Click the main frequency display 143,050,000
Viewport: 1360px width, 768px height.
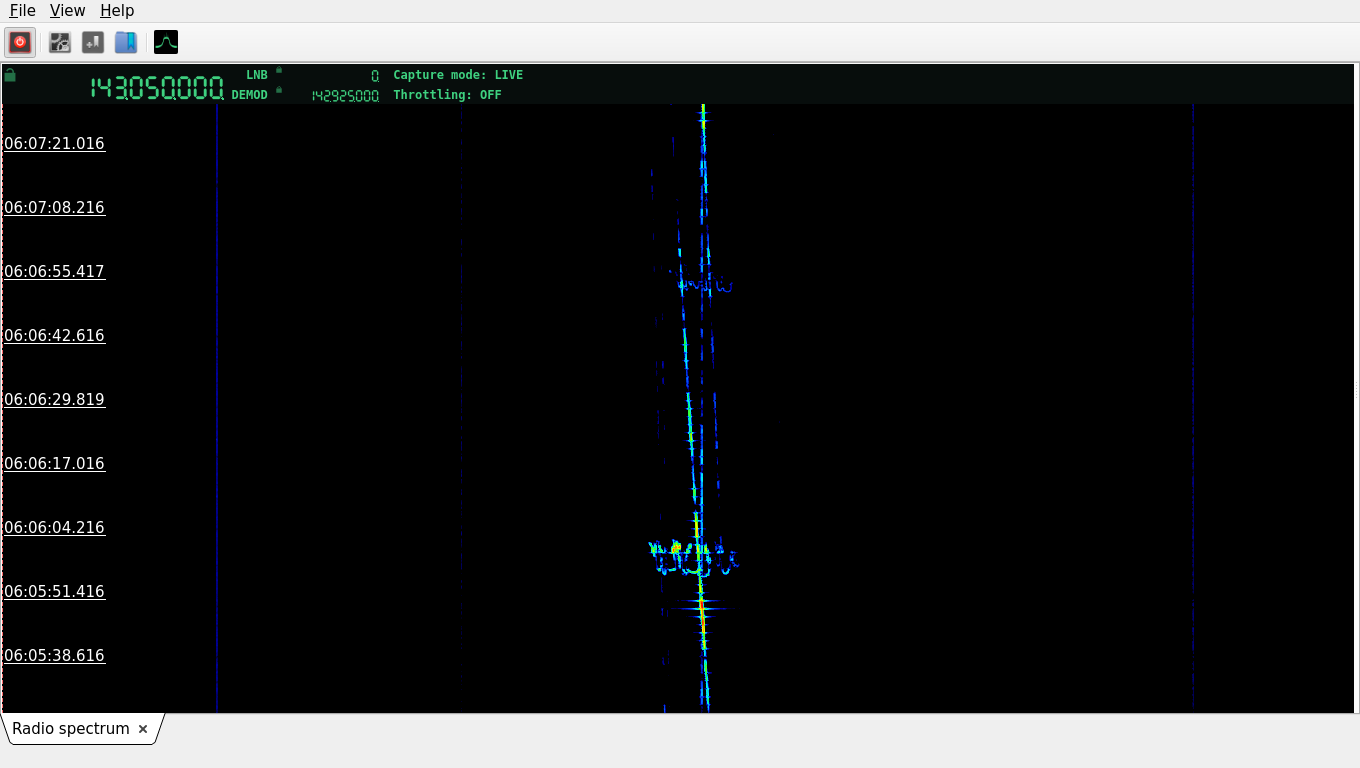coord(157,88)
